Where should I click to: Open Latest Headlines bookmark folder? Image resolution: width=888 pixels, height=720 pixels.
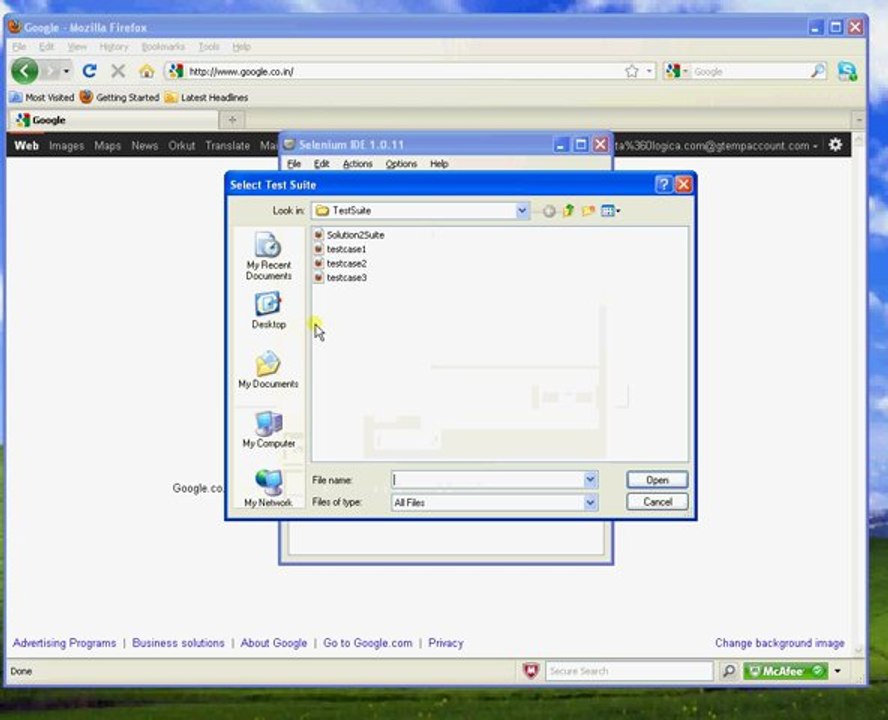pos(207,97)
